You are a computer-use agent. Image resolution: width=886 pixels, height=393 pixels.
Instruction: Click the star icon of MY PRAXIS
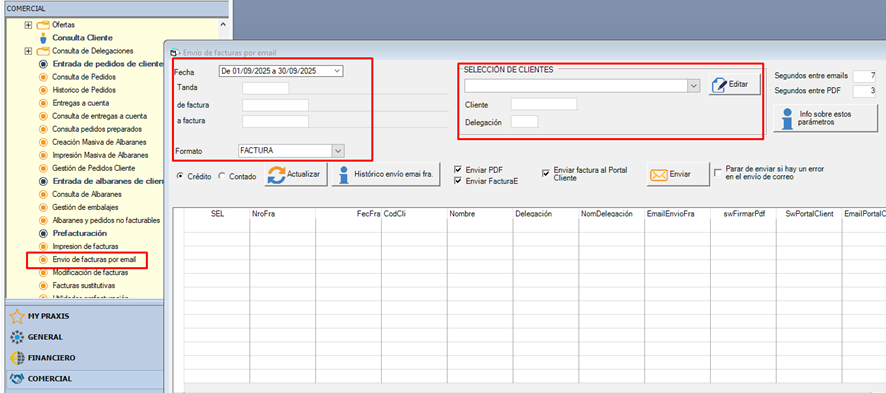point(18,316)
